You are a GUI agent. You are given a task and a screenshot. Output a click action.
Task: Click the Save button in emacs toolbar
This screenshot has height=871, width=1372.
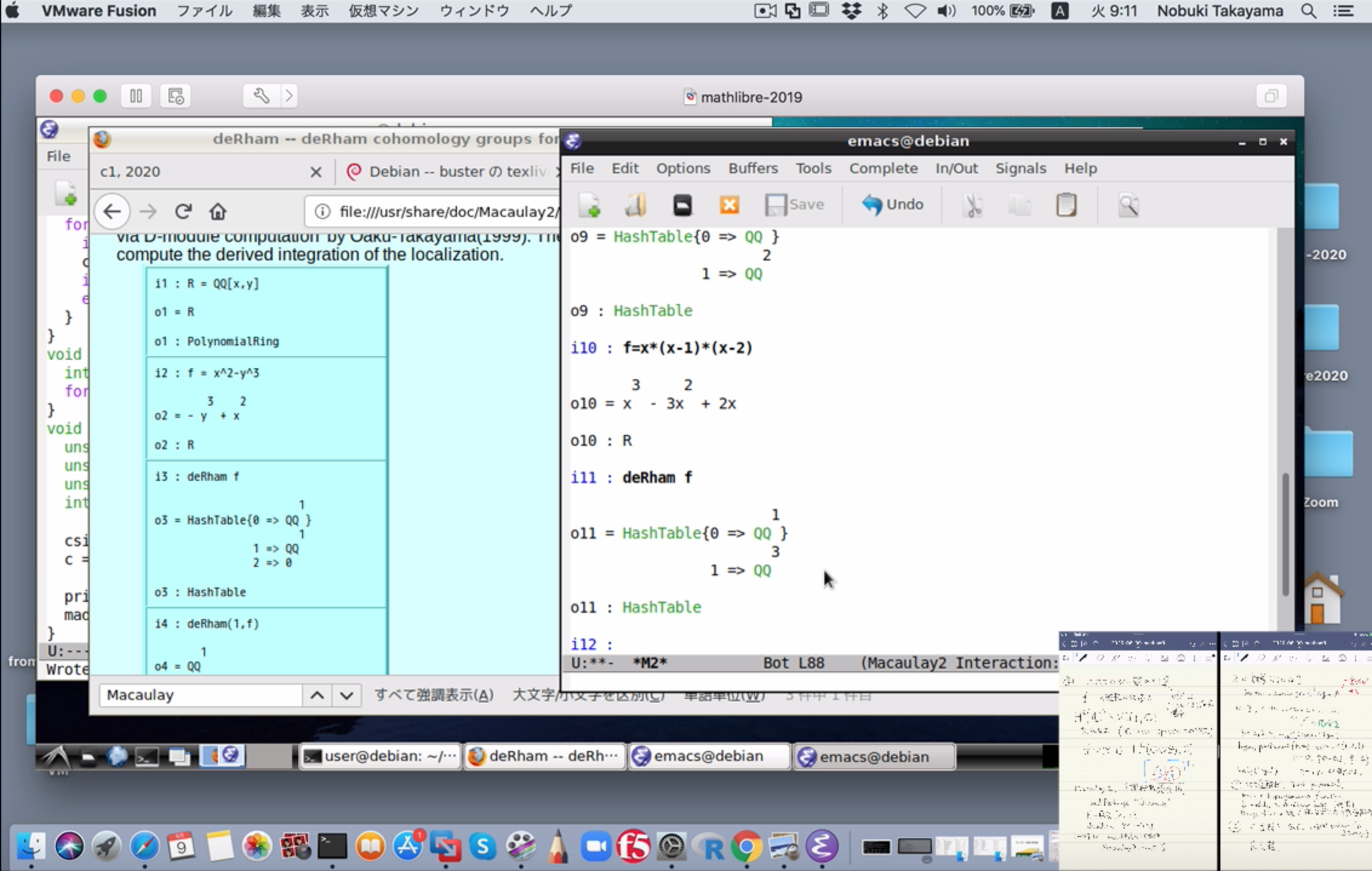click(794, 205)
